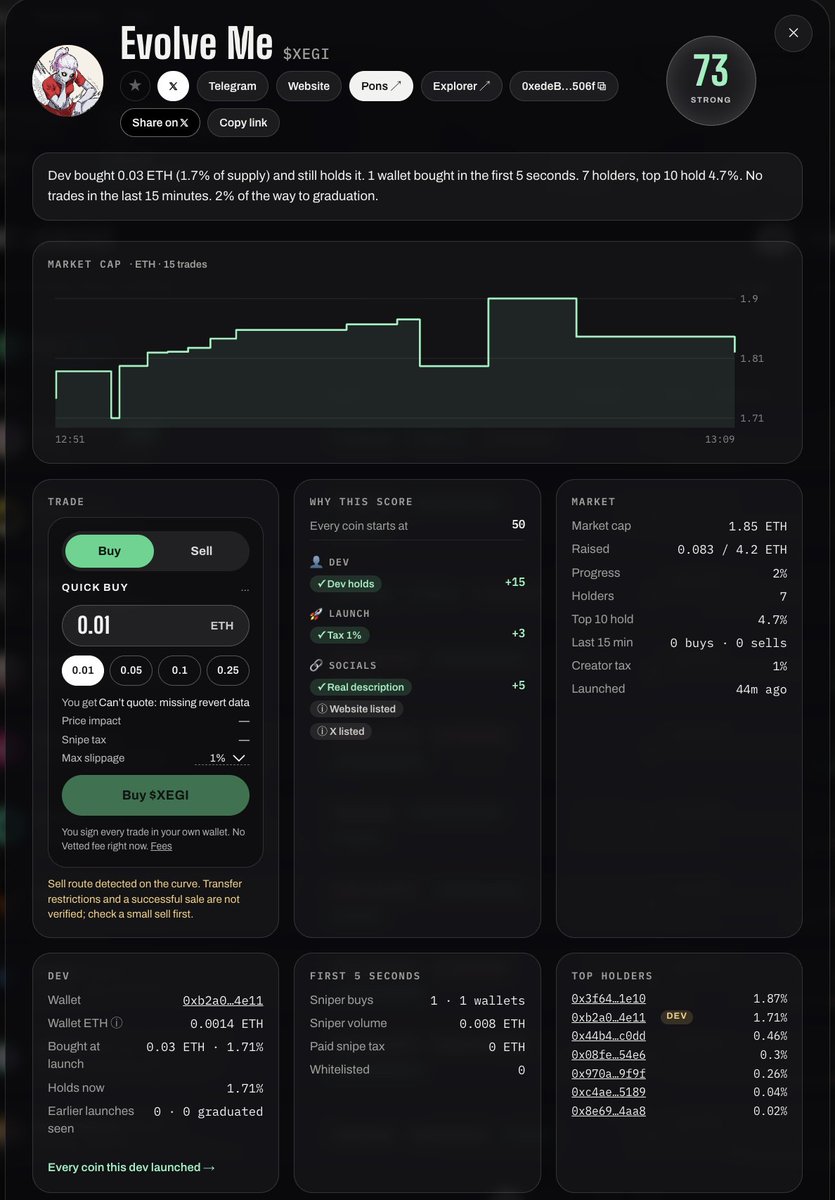Click the Tax 1% score chip
The height and width of the screenshot is (1200, 835).
(x=339, y=635)
